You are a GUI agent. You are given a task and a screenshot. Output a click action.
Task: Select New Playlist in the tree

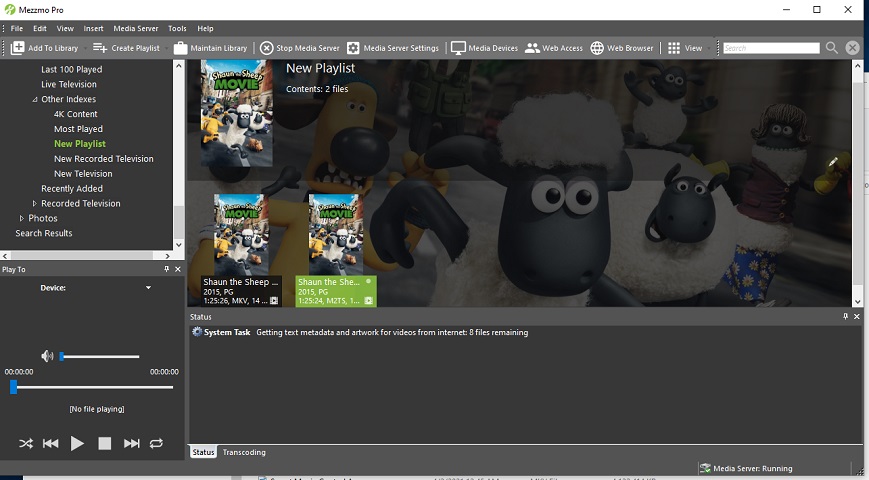[x=80, y=144]
